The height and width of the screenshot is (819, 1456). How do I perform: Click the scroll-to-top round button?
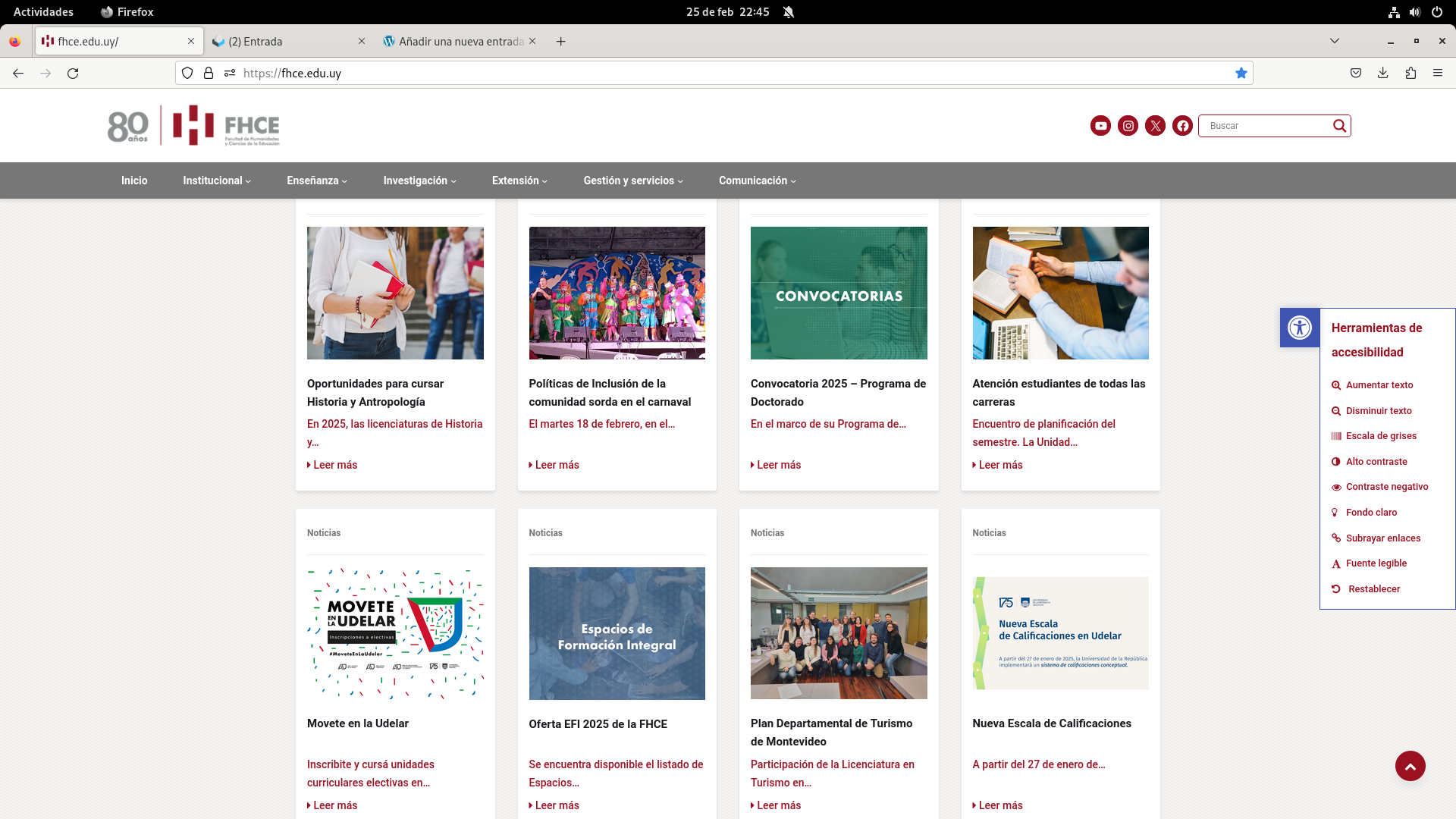(1410, 766)
